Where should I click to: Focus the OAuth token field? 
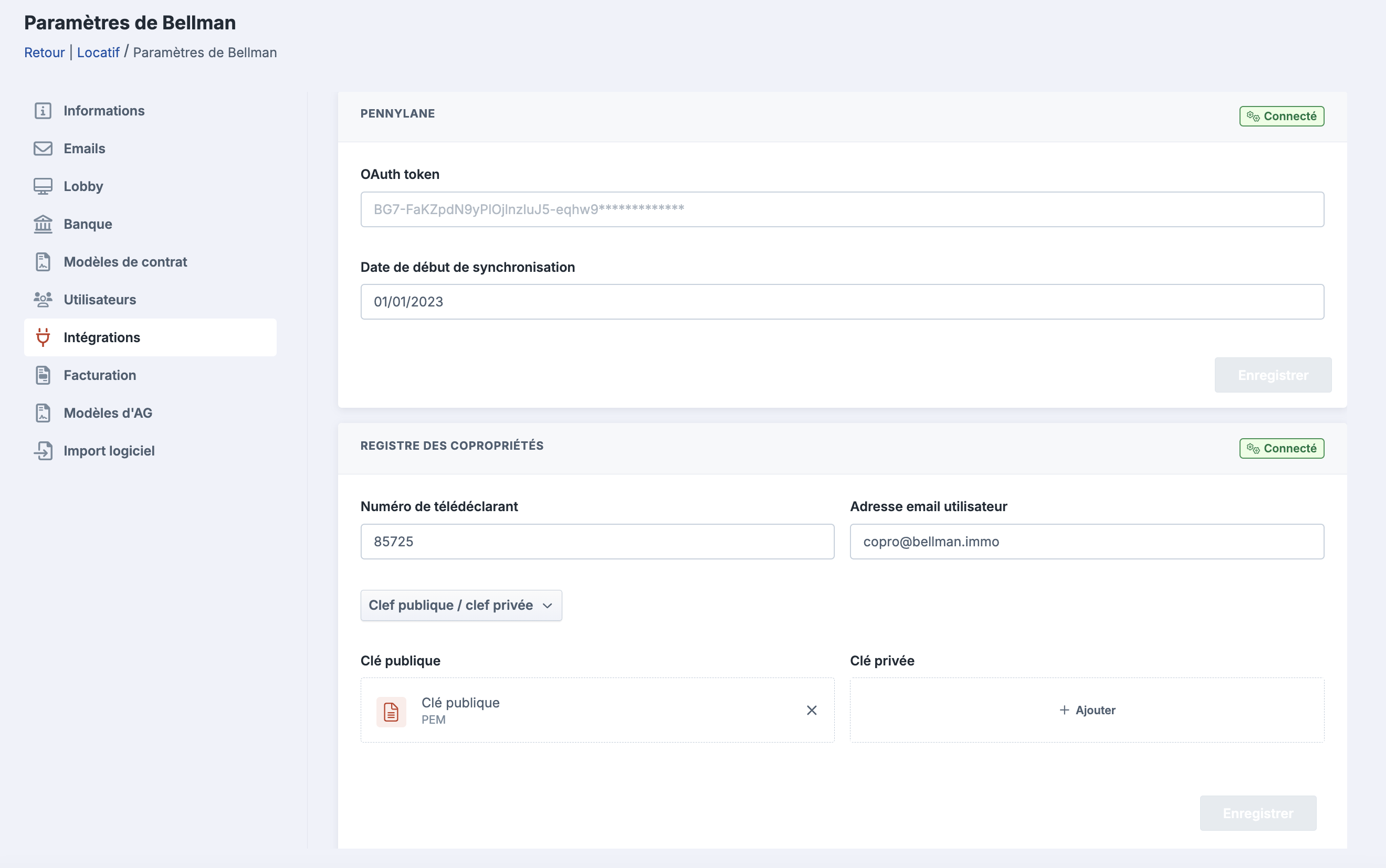[x=842, y=209]
